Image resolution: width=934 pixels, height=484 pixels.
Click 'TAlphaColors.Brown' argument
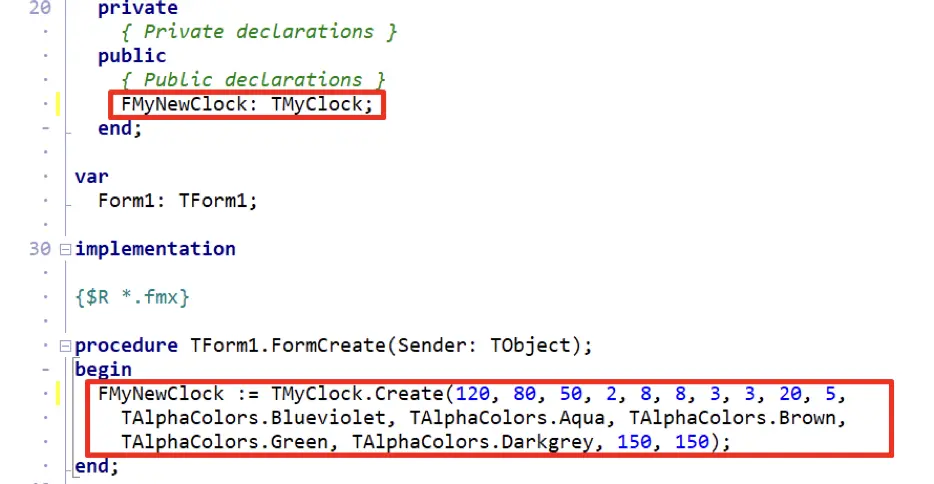coord(733,418)
